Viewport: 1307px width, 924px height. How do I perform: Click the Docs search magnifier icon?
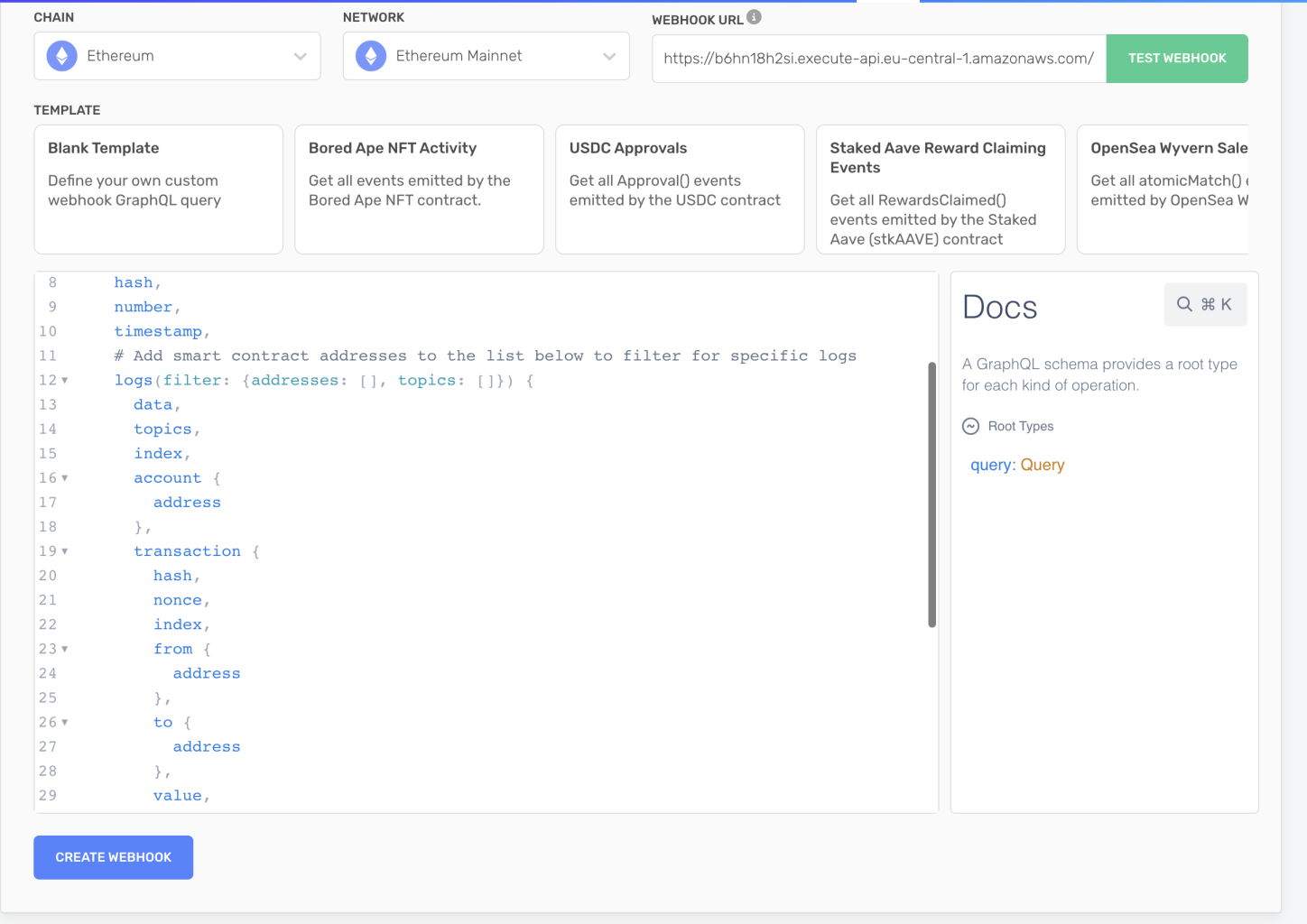pos(1184,305)
